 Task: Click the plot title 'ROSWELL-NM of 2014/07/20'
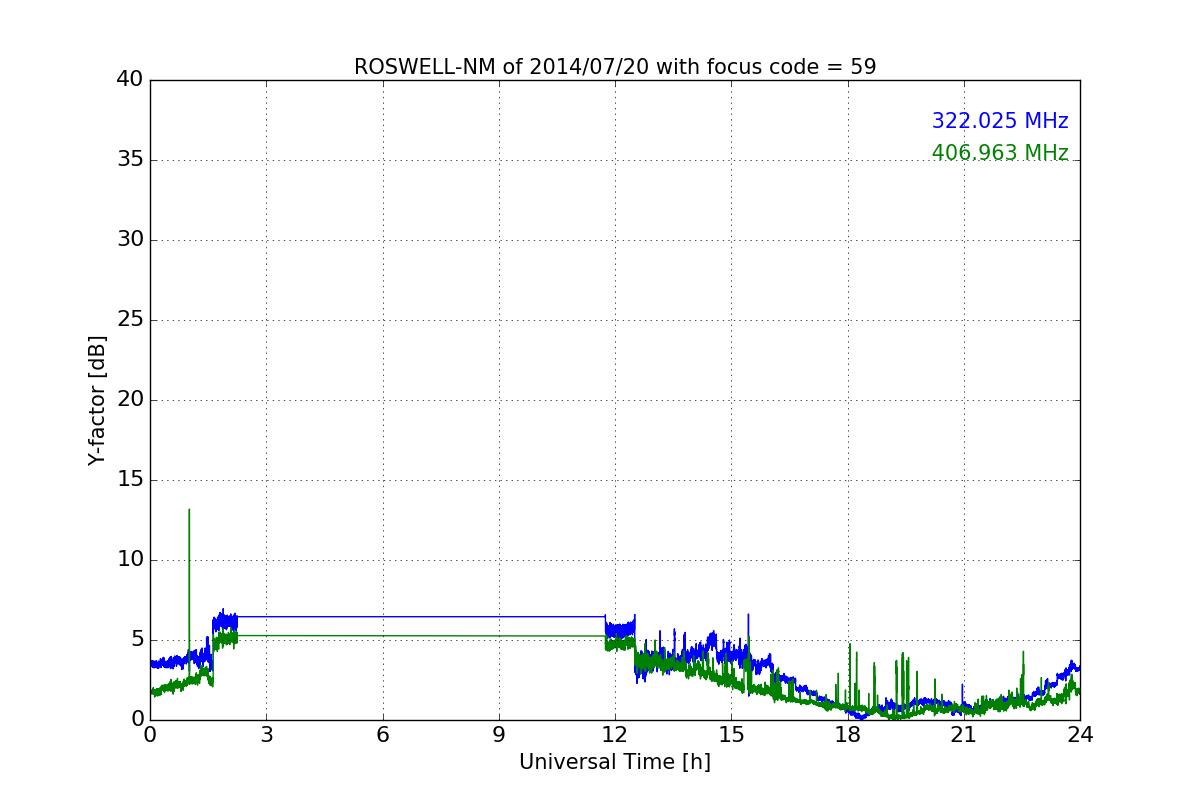pos(615,67)
